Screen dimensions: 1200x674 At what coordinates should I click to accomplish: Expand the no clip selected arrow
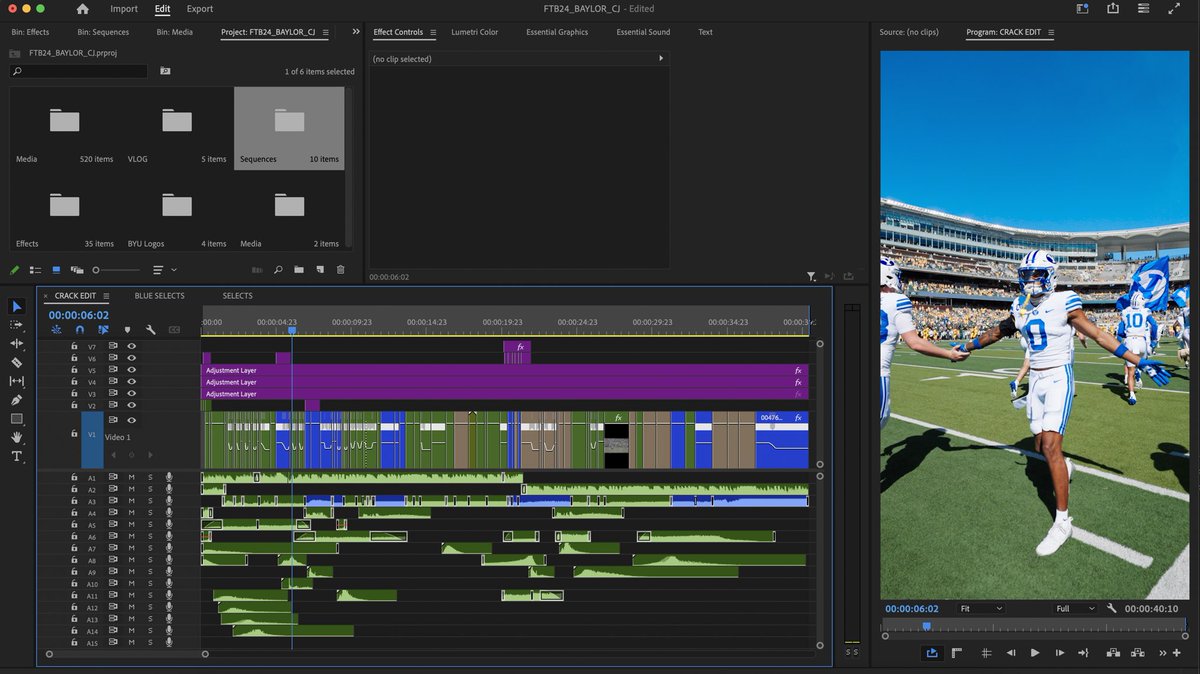pyautogui.click(x=660, y=59)
